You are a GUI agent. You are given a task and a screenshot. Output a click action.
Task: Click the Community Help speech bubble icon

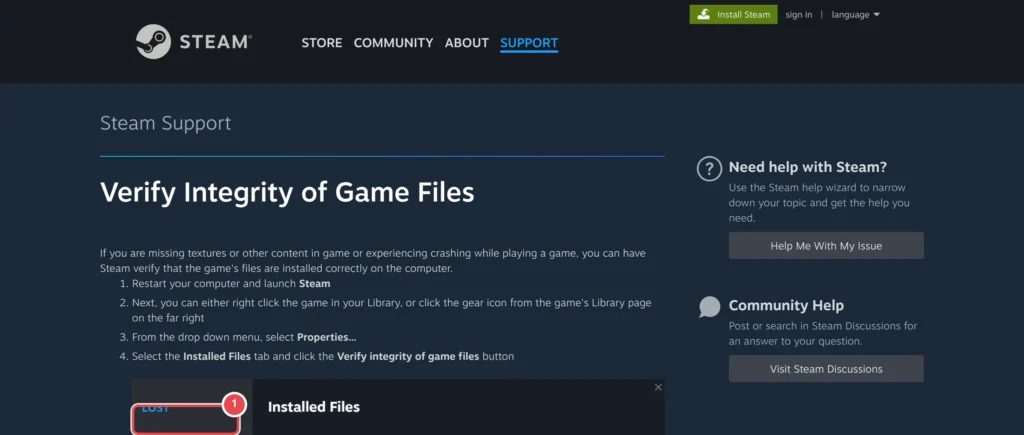[x=709, y=306]
